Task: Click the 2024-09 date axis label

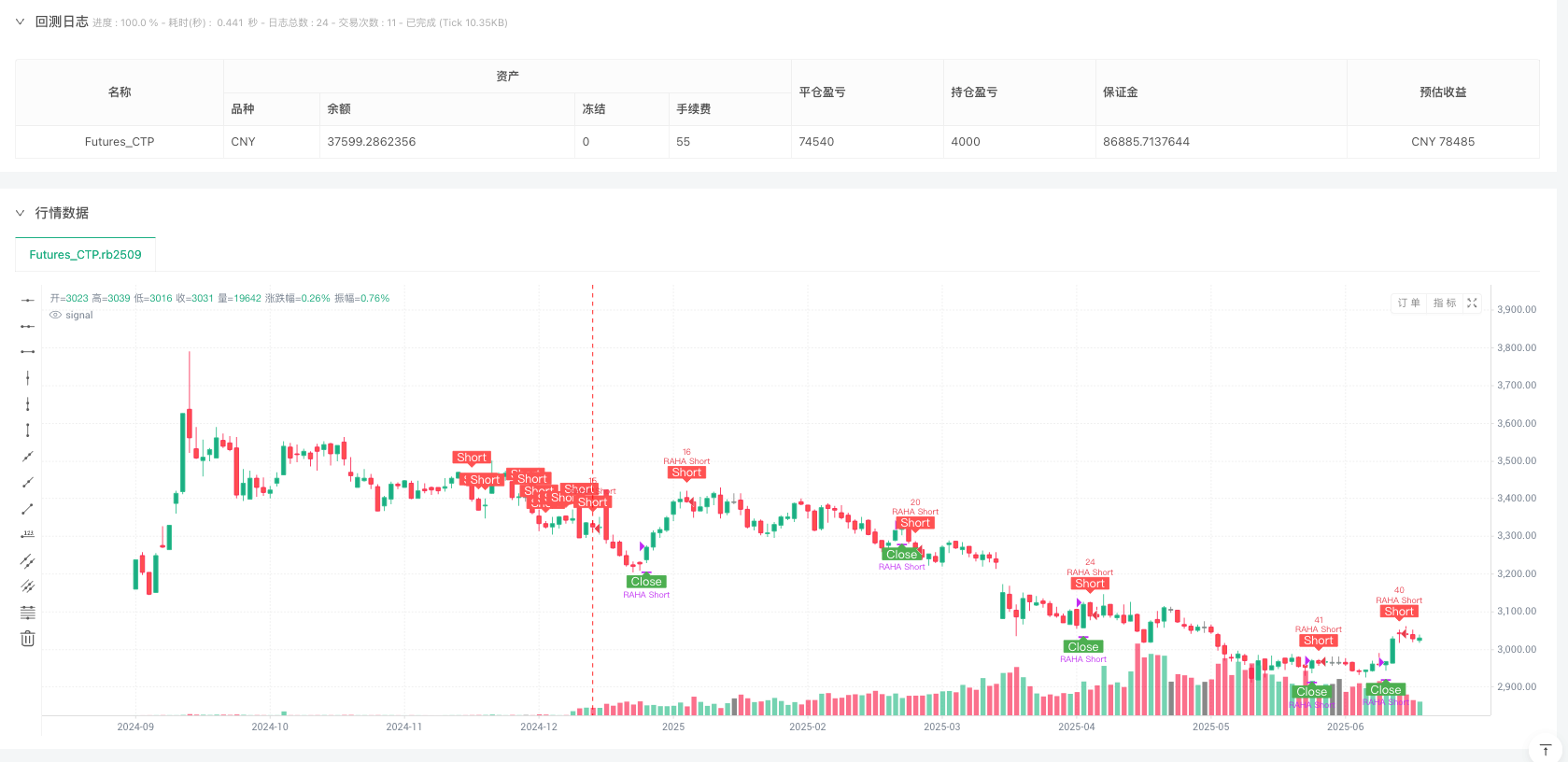Action: 135,727
